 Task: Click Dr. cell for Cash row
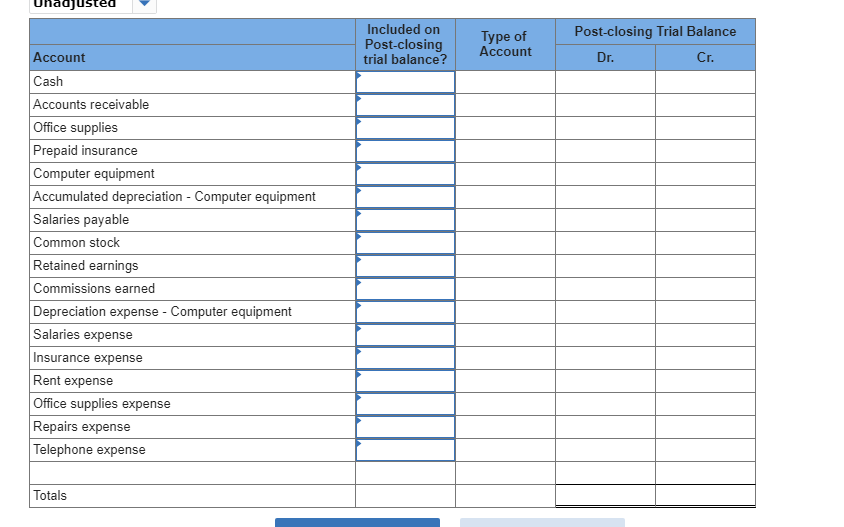pyautogui.click(x=606, y=82)
